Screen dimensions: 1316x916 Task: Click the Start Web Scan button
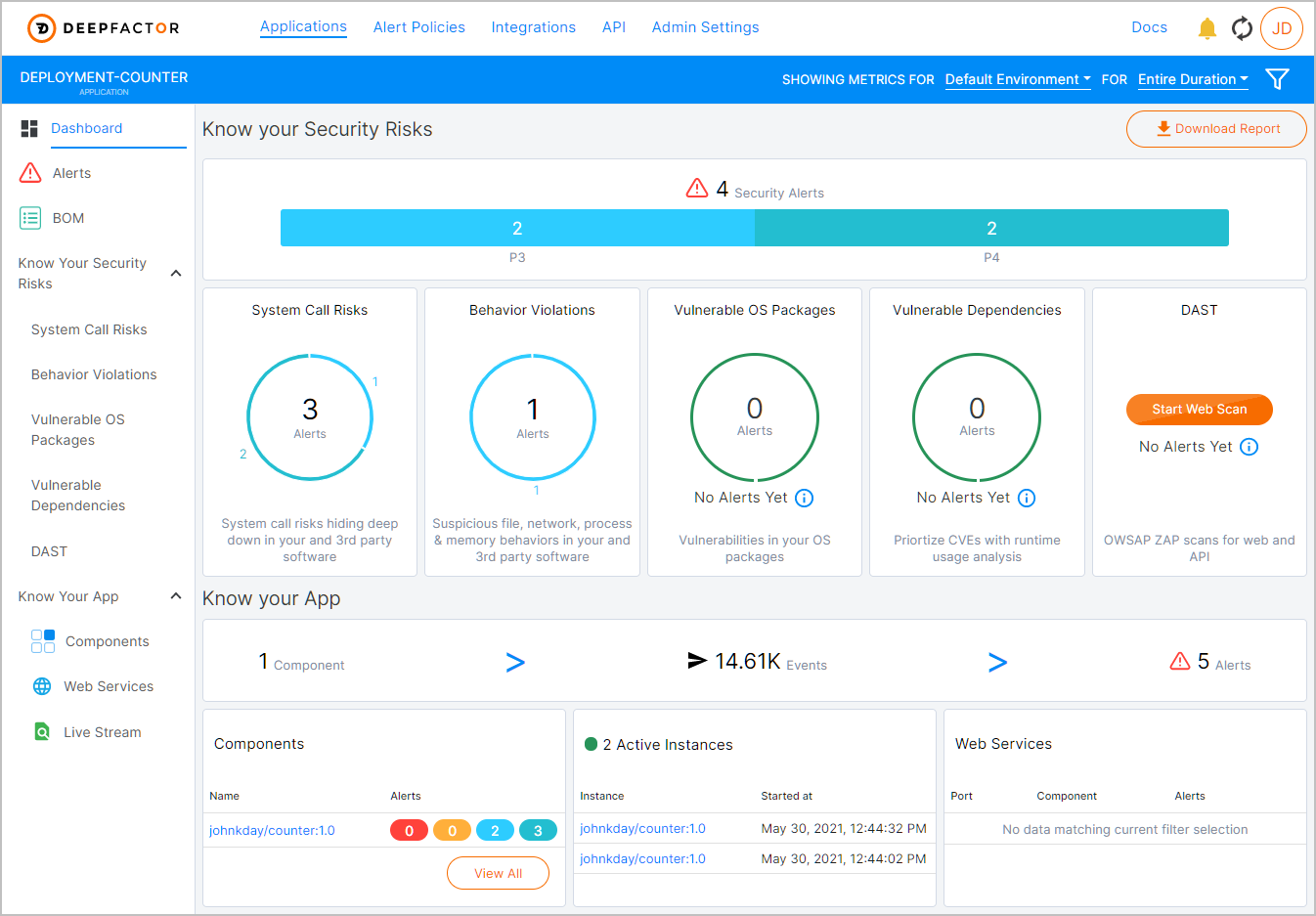coord(1200,410)
